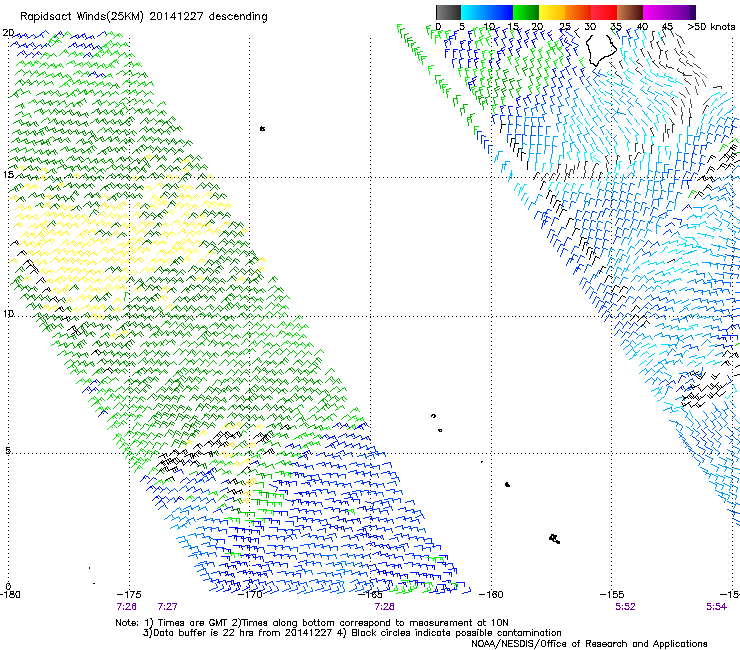The image size is (740, 650).
Task: Click the purple '7:26' swath time label
Action: 126,607
